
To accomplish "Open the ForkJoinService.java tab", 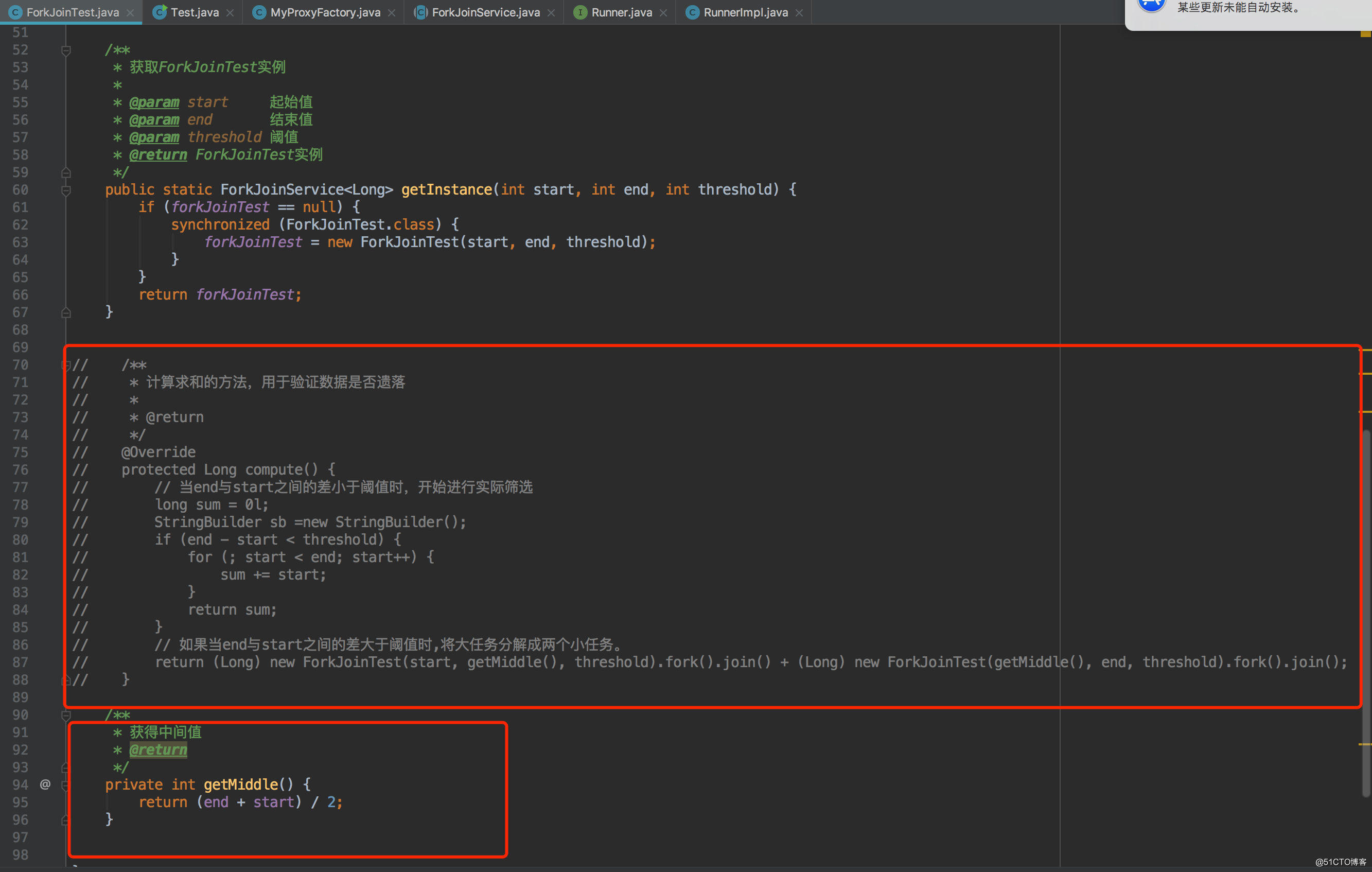I will tap(485, 12).
